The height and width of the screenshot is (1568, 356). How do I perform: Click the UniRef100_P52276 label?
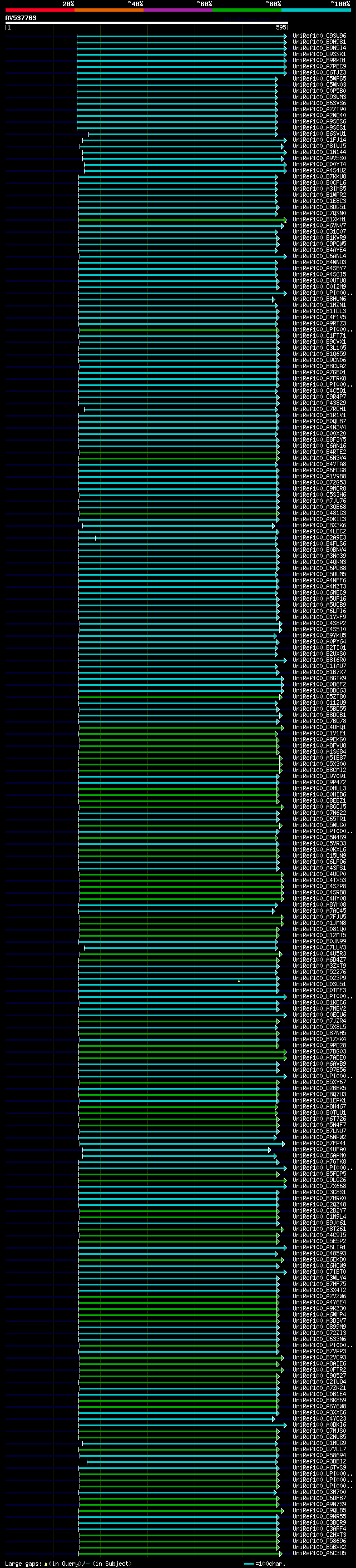click(319, 972)
